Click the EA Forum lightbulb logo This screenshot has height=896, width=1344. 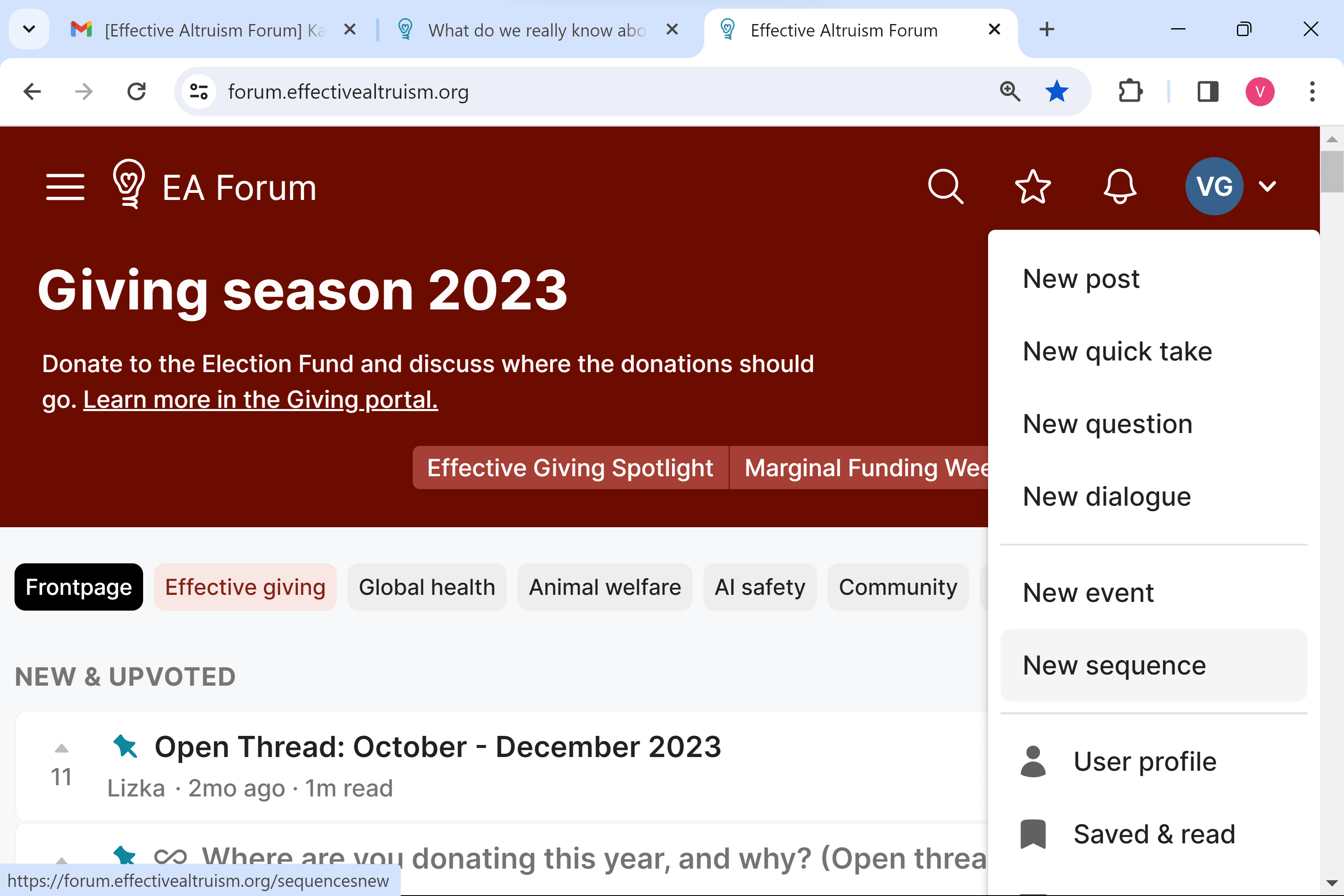[129, 184]
